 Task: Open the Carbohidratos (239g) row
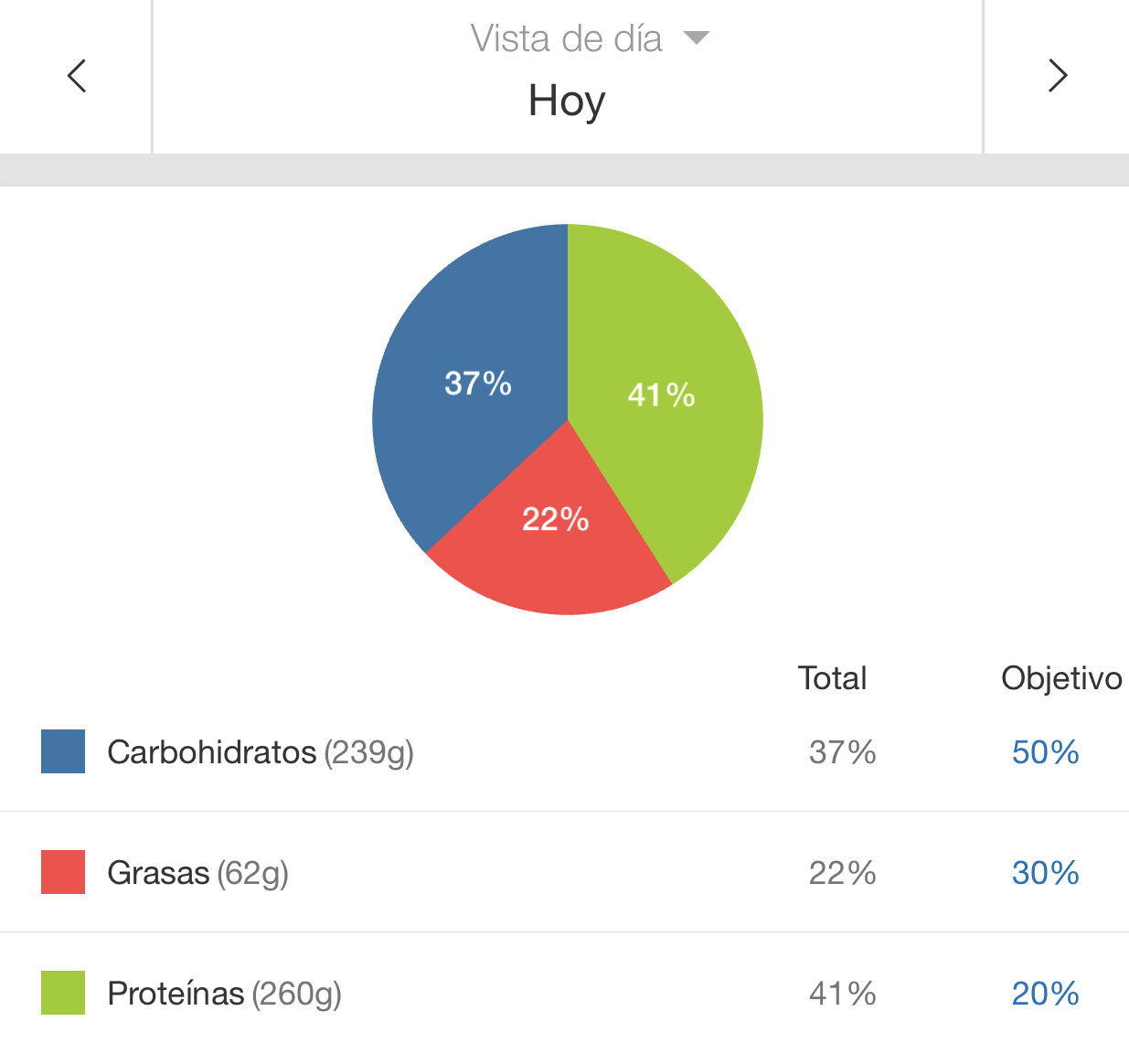(x=564, y=751)
